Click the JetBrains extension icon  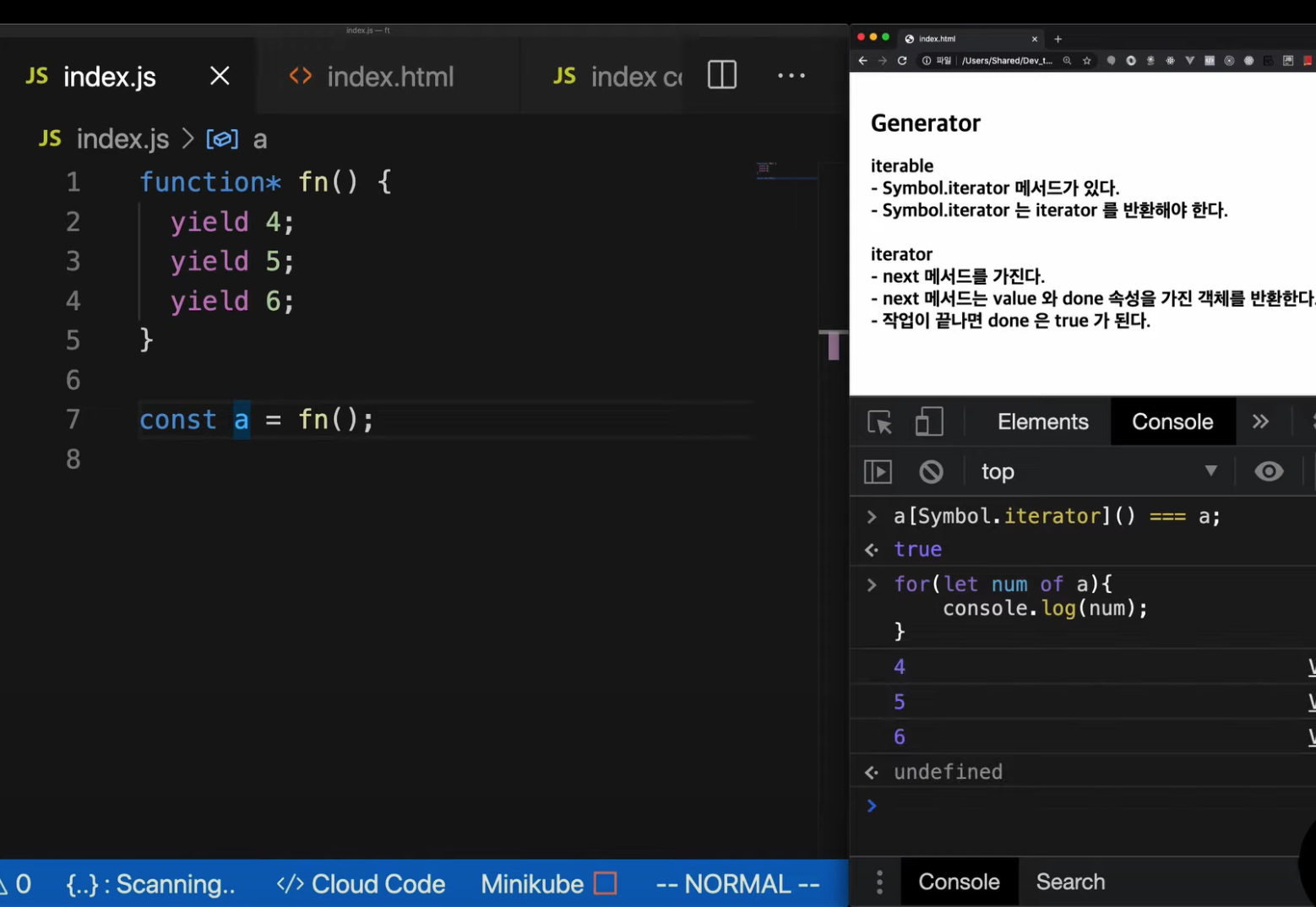[x=1288, y=61]
